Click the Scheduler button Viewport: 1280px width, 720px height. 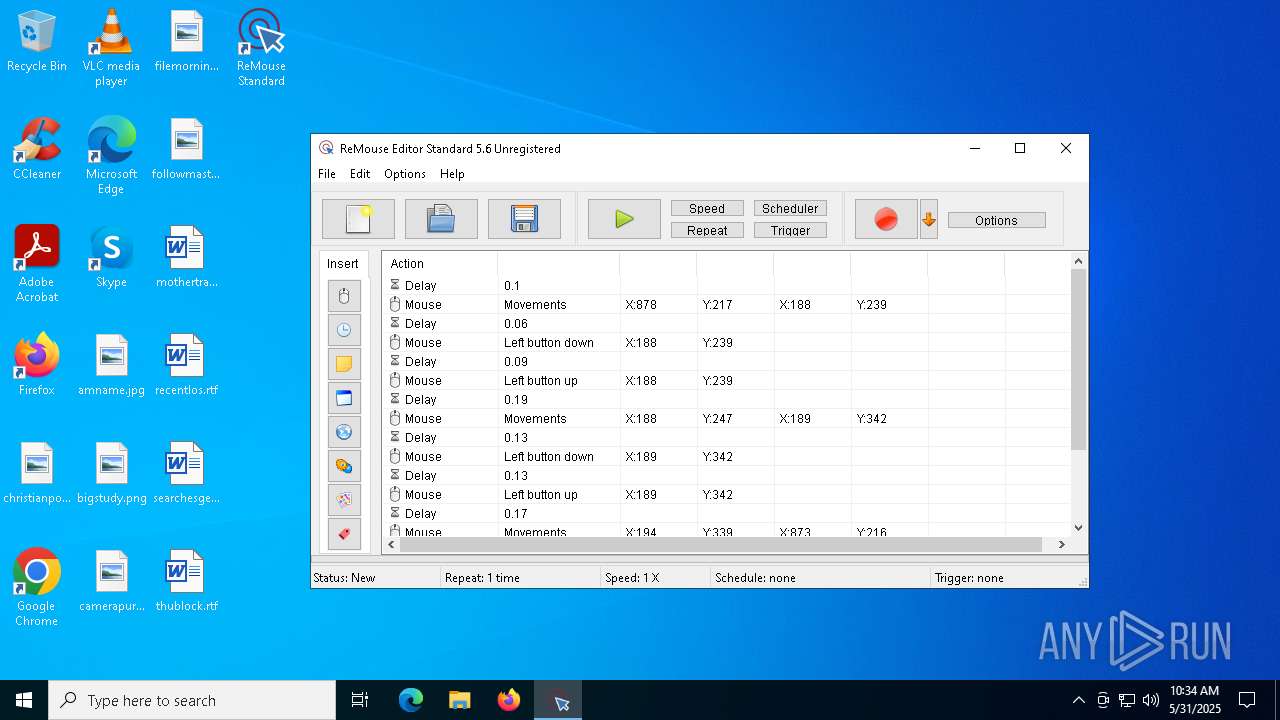(790, 208)
